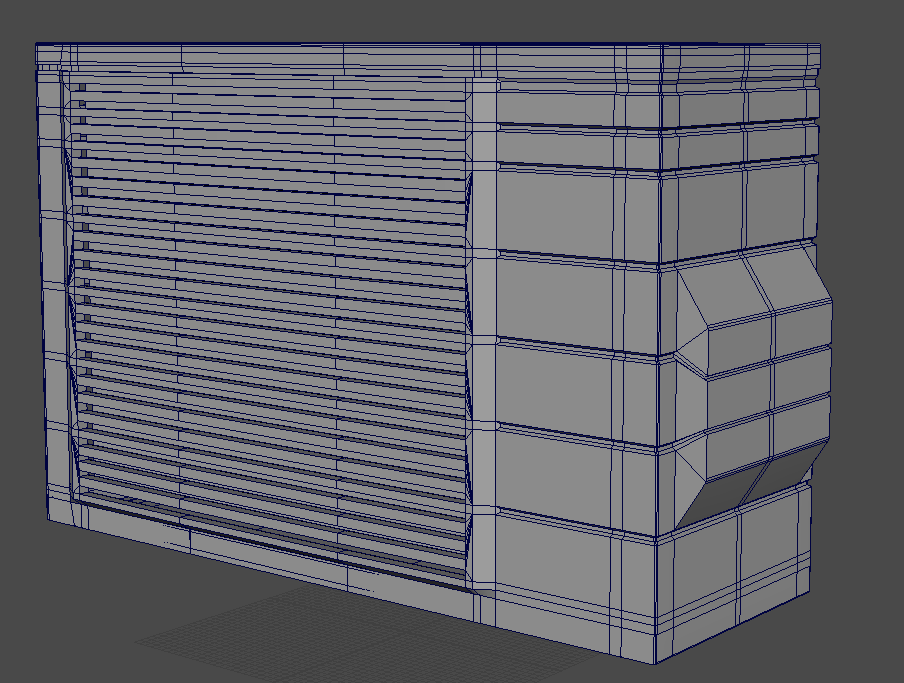
Task: Click the bottom front corner vertex of unit
Action: pos(655,662)
